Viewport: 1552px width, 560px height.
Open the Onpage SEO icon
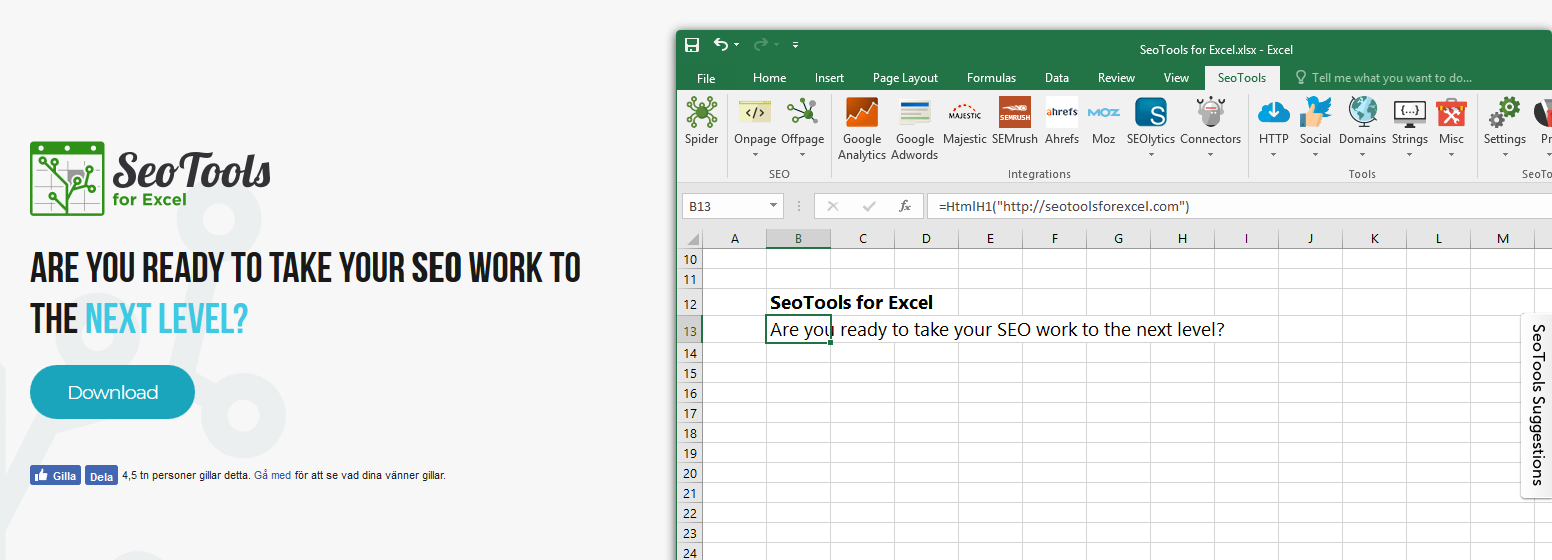(754, 112)
